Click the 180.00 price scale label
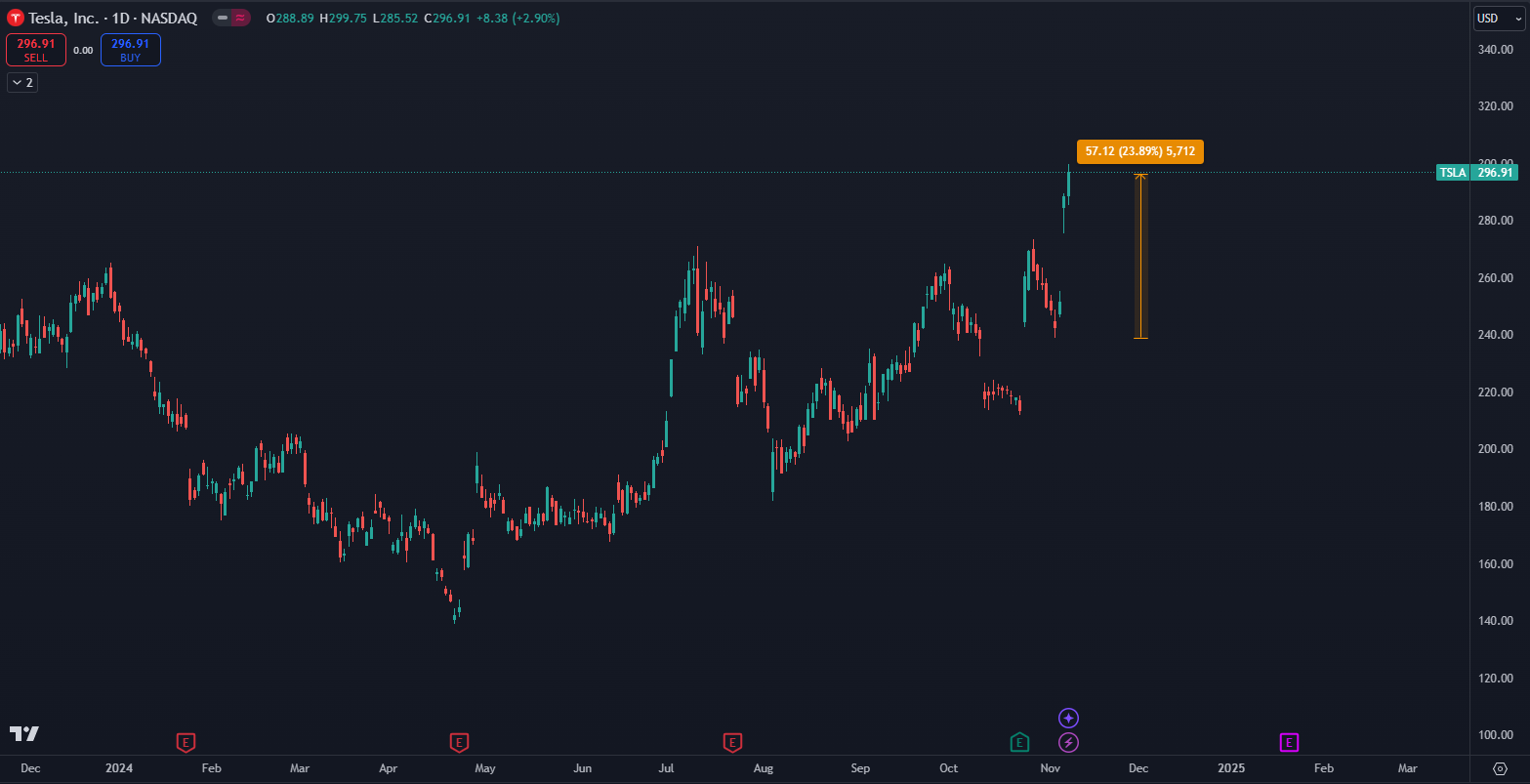The height and width of the screenshot is (784, 1530). [1495, 507]
